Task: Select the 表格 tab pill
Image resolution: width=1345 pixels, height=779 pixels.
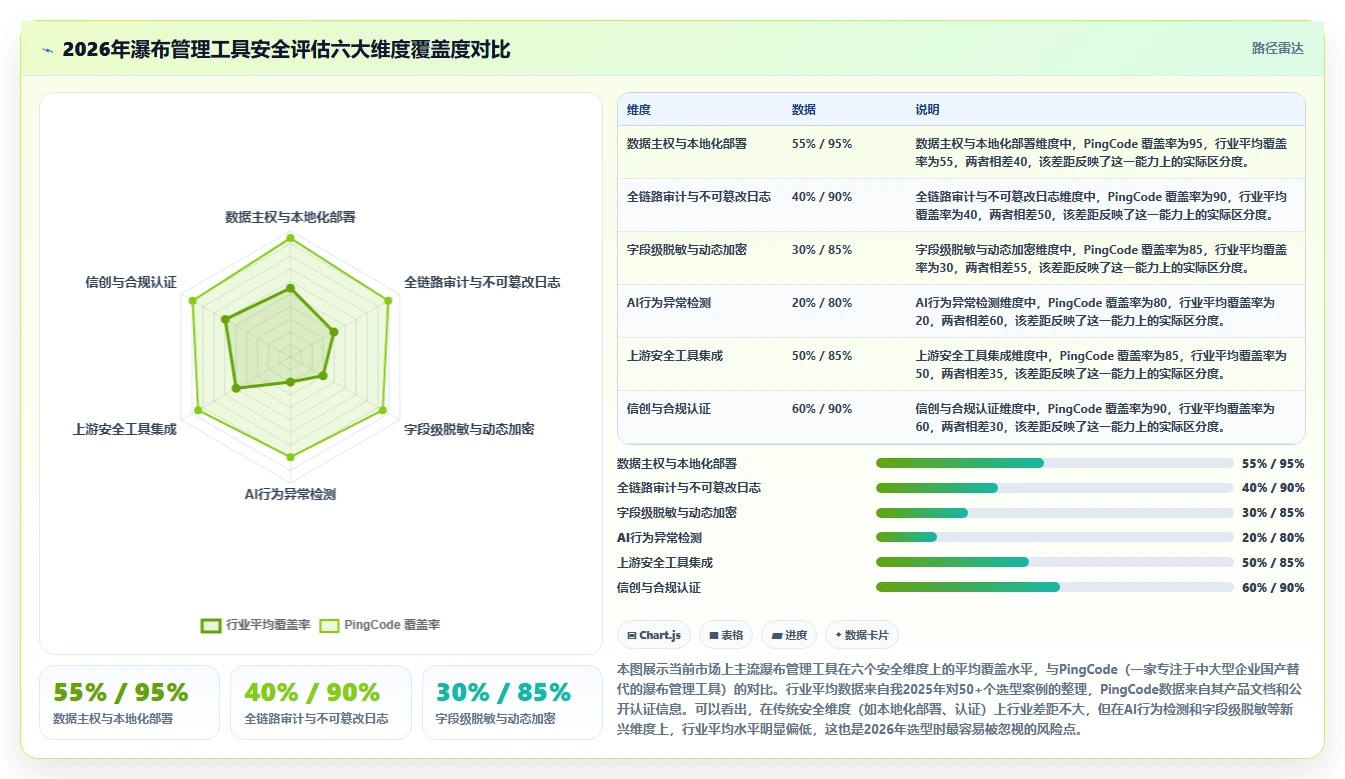Action: click(x=727, y=635)
